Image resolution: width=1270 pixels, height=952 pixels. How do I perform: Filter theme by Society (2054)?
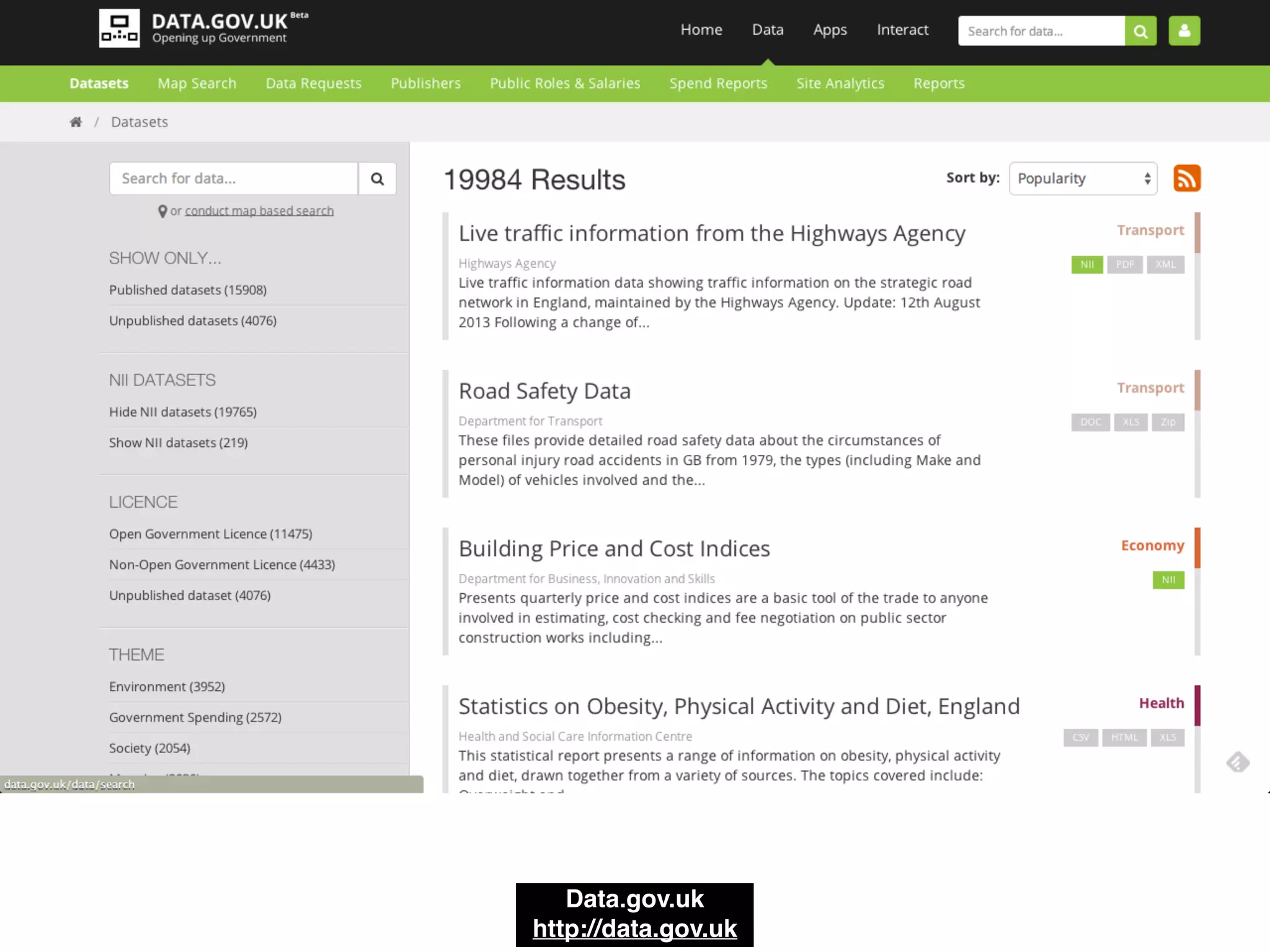[149, 748]
